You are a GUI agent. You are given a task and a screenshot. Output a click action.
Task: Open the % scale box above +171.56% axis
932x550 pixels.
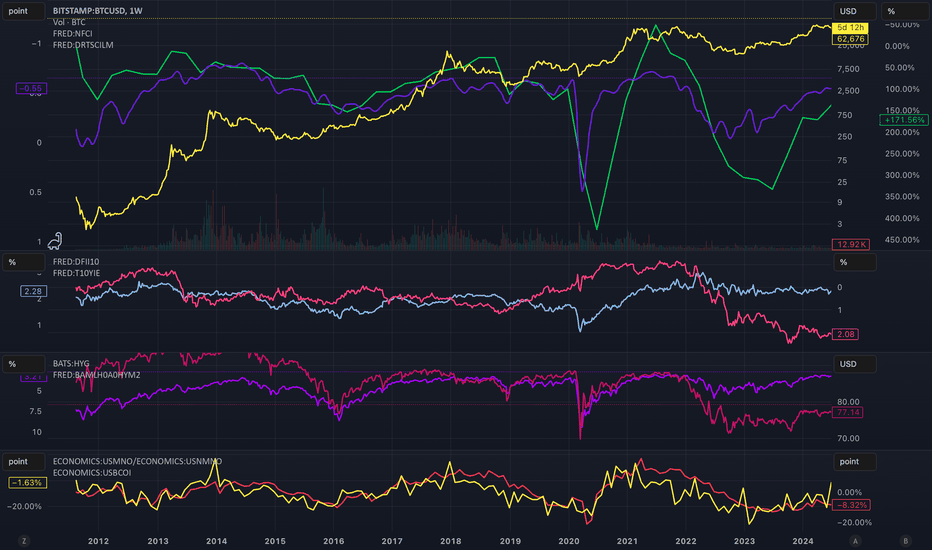click(x=906, y=11)
